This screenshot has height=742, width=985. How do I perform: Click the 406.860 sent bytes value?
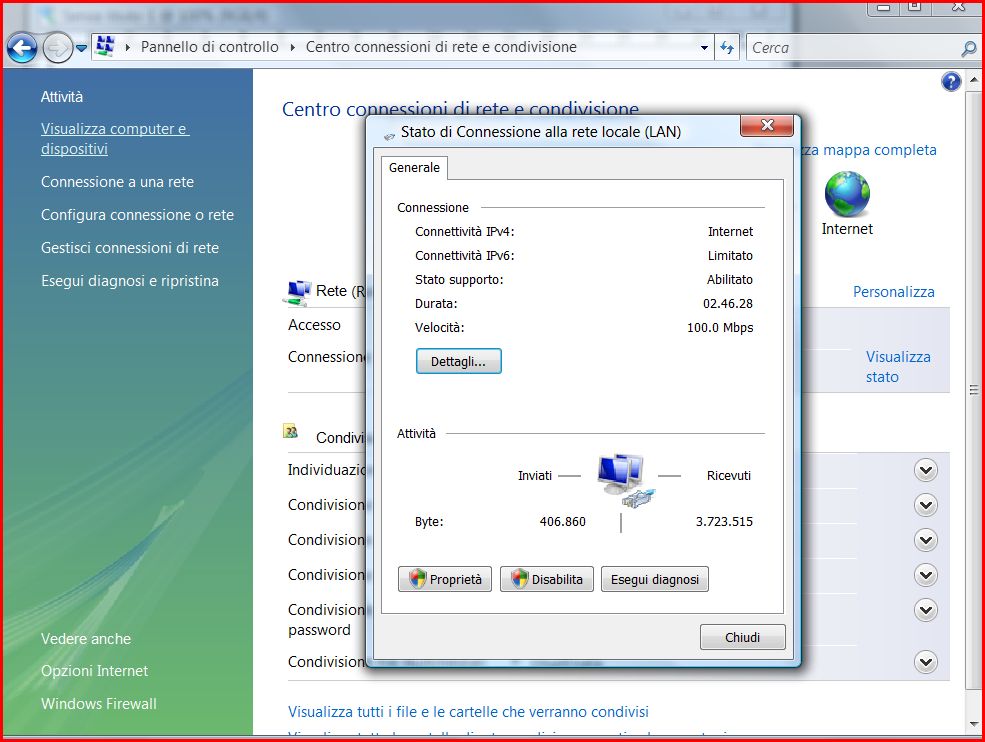point(562,521)
